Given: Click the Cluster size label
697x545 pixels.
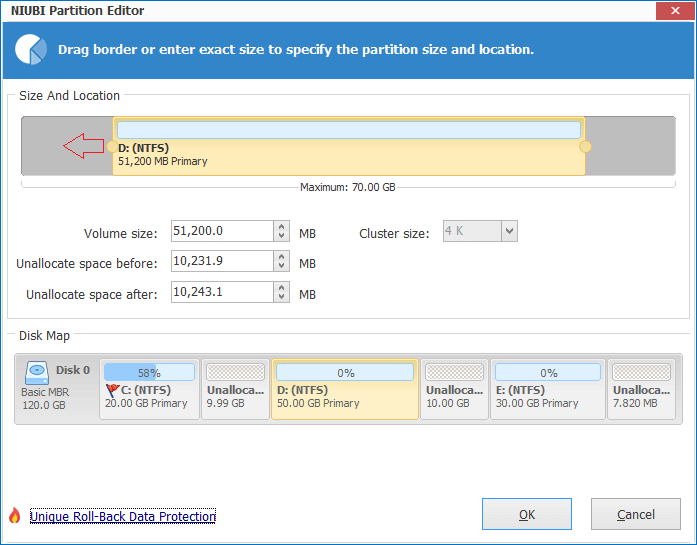Looking at the screenshot, I should click(394, 234).
